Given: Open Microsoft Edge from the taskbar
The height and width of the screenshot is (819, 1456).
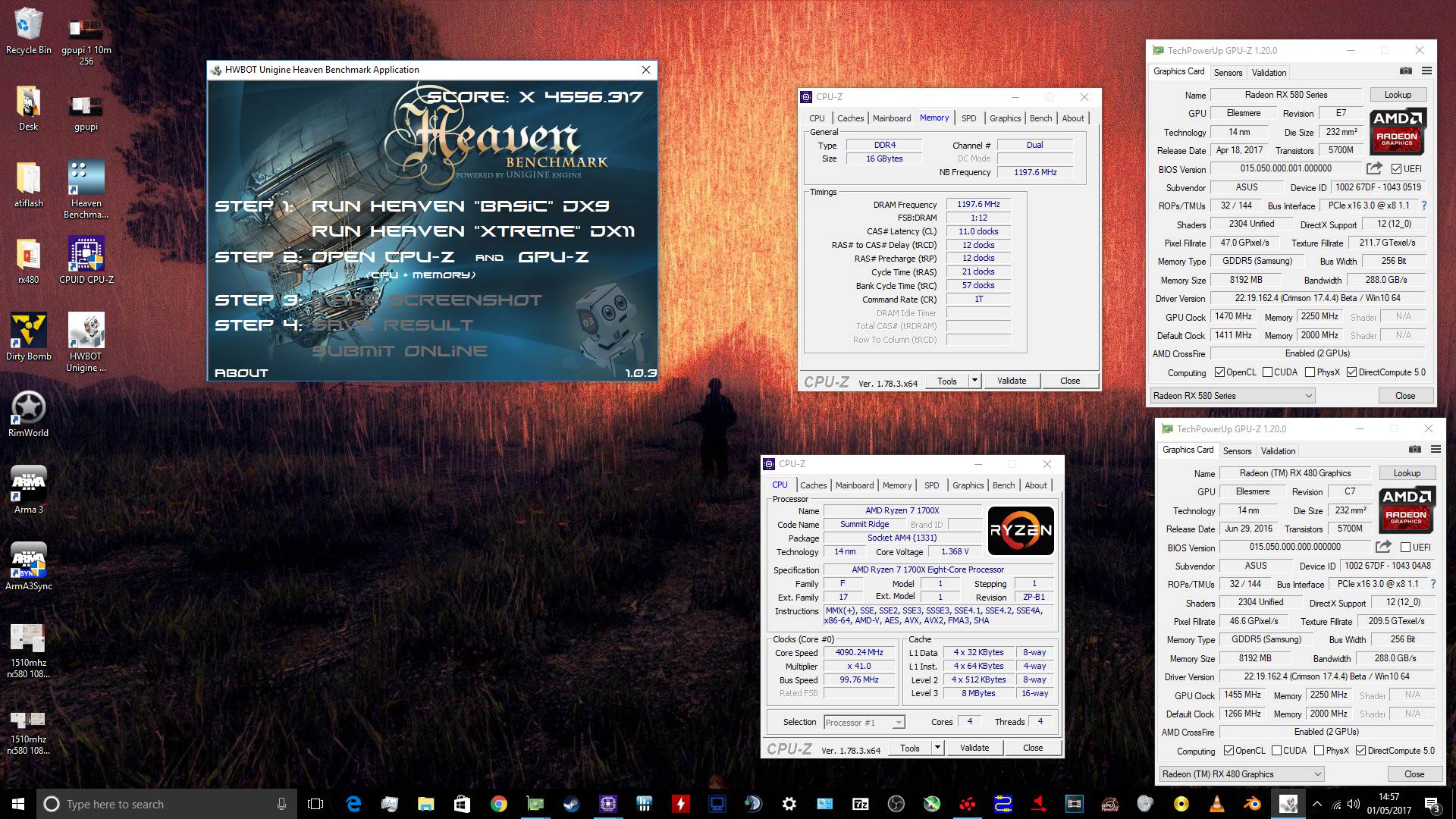Looking at the screenshot, I should (353, 804).
